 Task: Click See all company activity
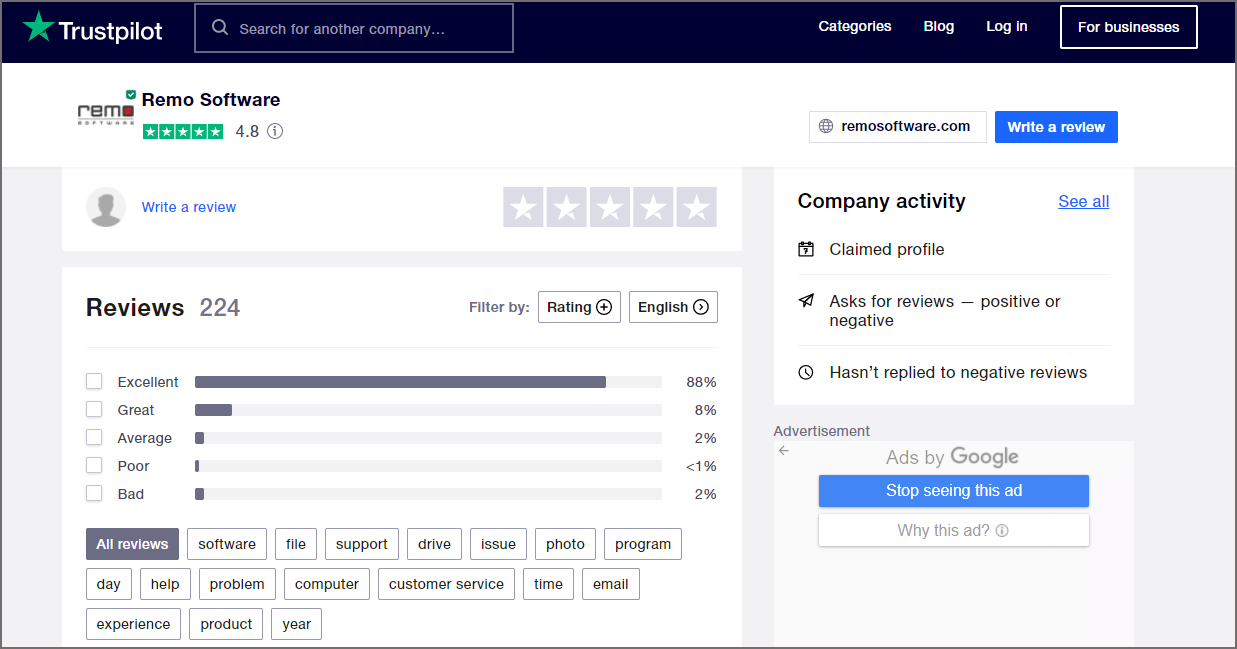[1084, 201]
